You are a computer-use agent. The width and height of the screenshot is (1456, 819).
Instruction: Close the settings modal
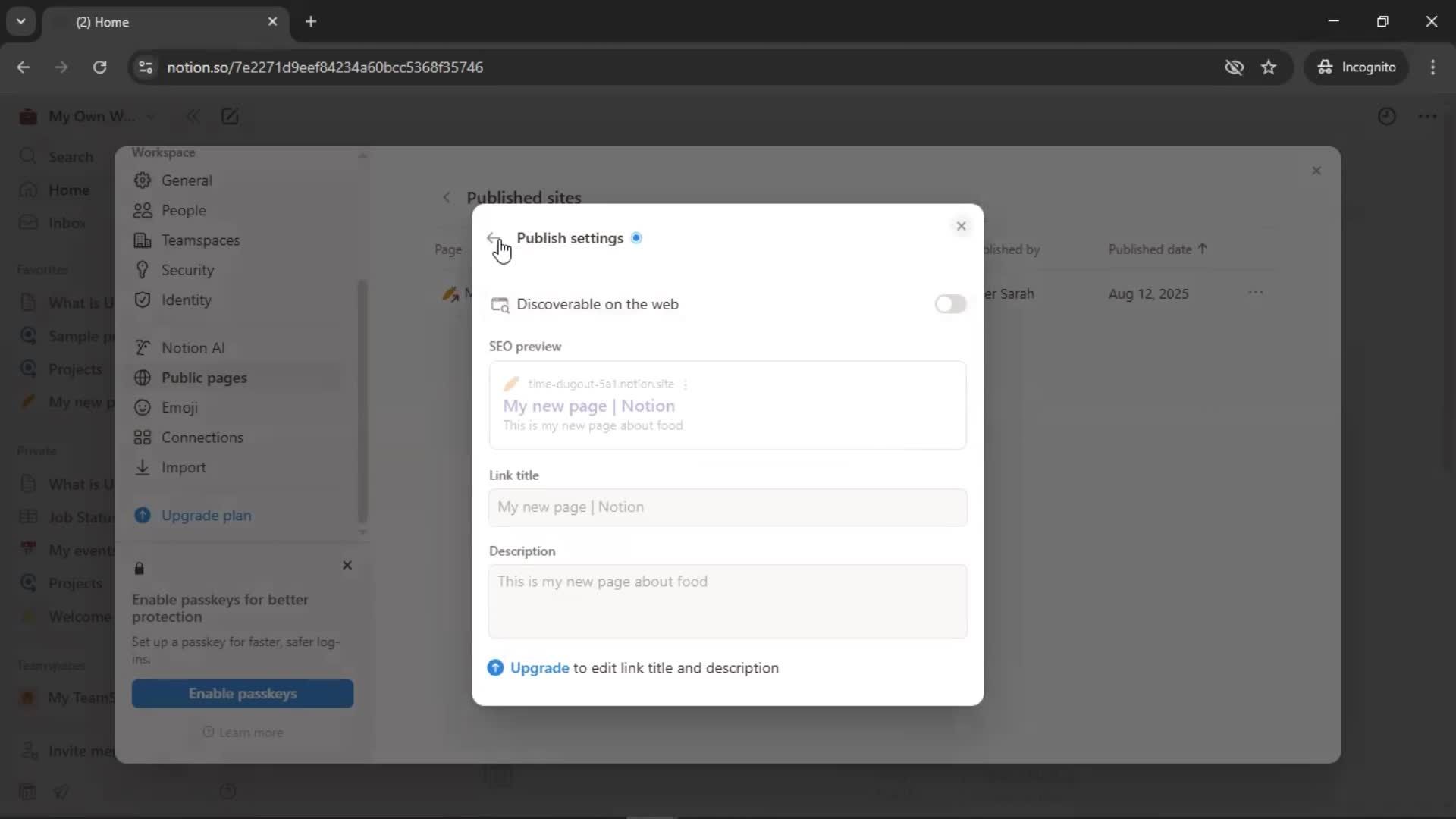click(x=1316, y=171)
